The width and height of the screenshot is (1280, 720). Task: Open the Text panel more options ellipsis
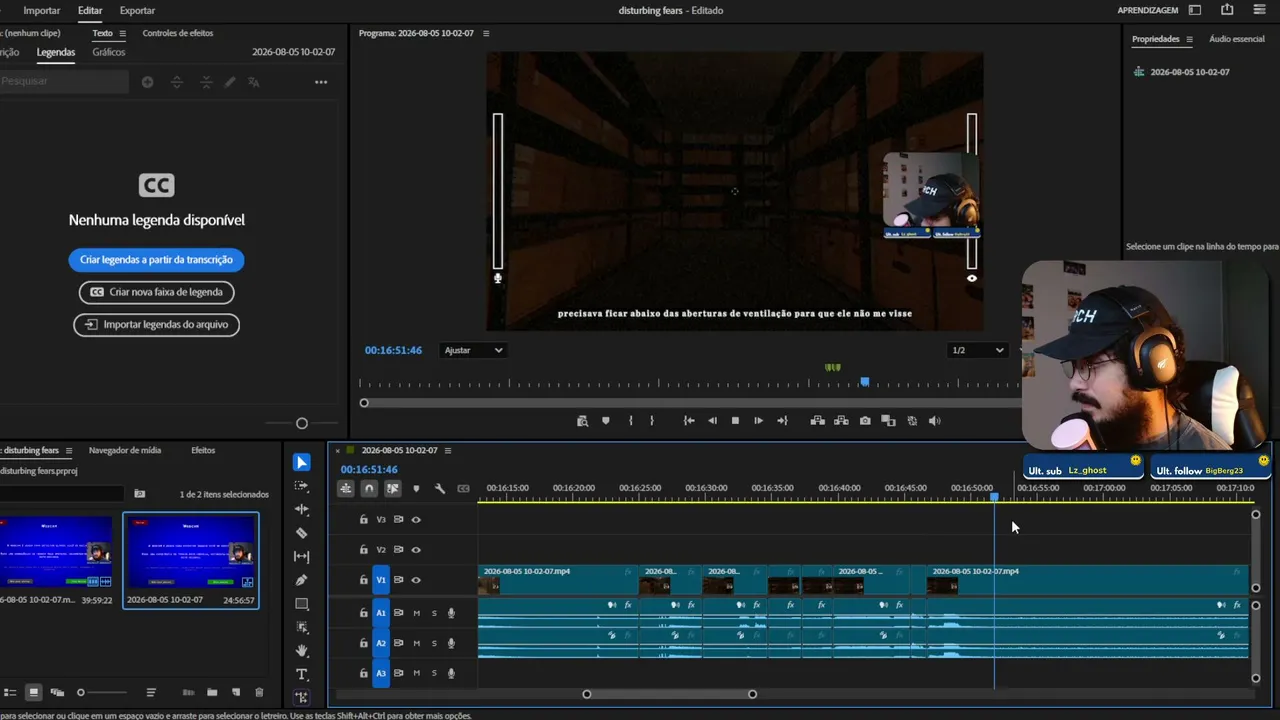[321, 82]
